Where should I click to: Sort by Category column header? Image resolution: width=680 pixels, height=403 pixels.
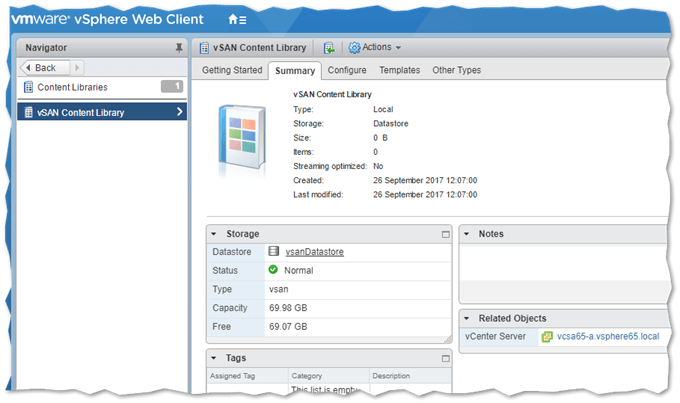(x=329, y=376)
